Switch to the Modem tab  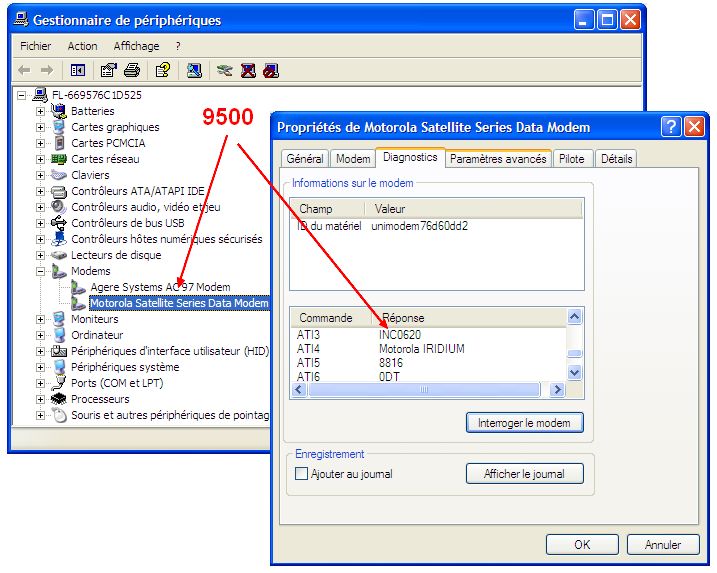tap(353, 159)
